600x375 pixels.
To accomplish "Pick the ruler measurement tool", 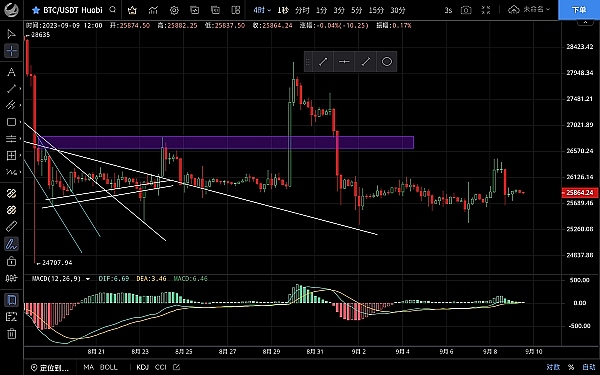I will 11,227.
